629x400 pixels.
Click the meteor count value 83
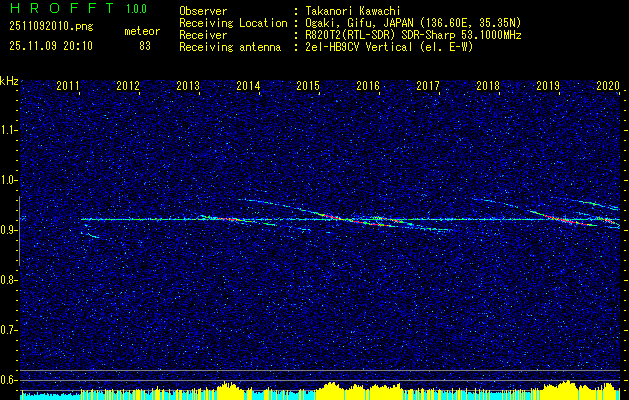point(145,46)
